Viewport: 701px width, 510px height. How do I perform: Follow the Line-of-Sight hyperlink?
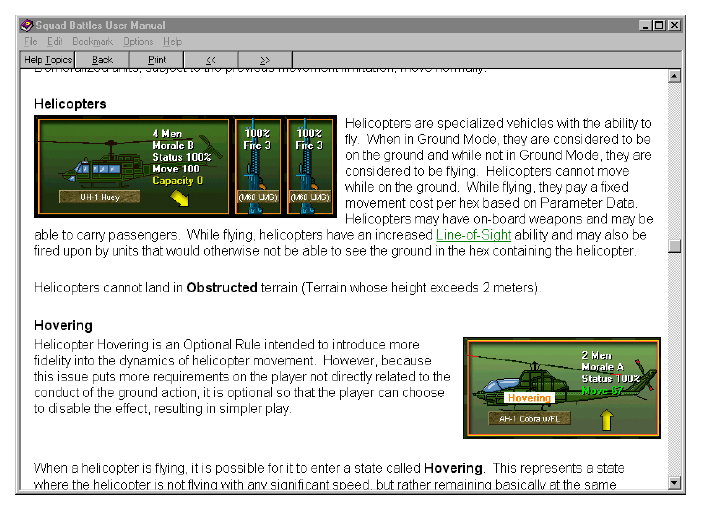[x=473, y=235]
